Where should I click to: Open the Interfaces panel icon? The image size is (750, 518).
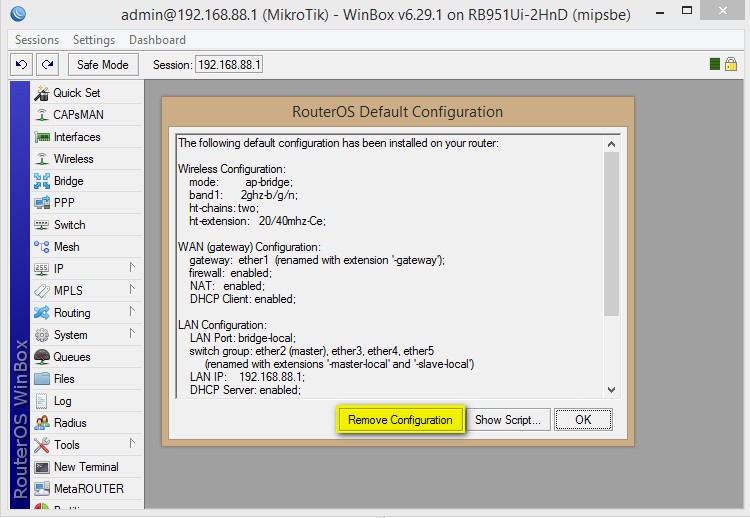click(42, 137)
